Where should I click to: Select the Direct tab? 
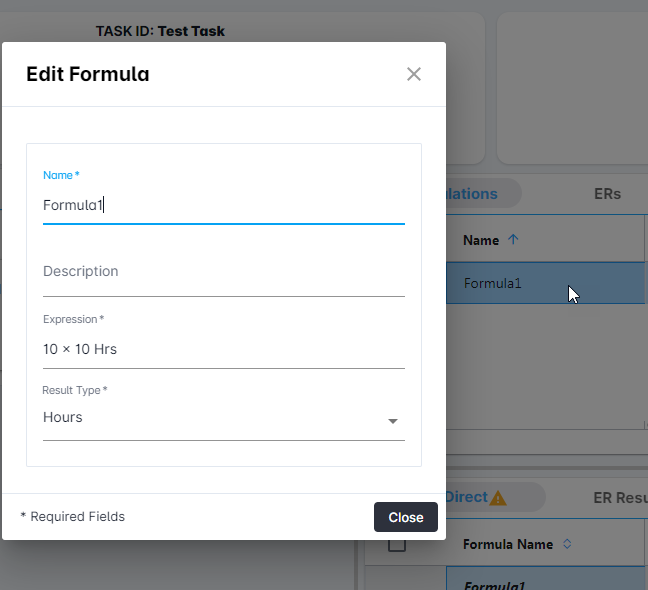click(x=467, y=497)
